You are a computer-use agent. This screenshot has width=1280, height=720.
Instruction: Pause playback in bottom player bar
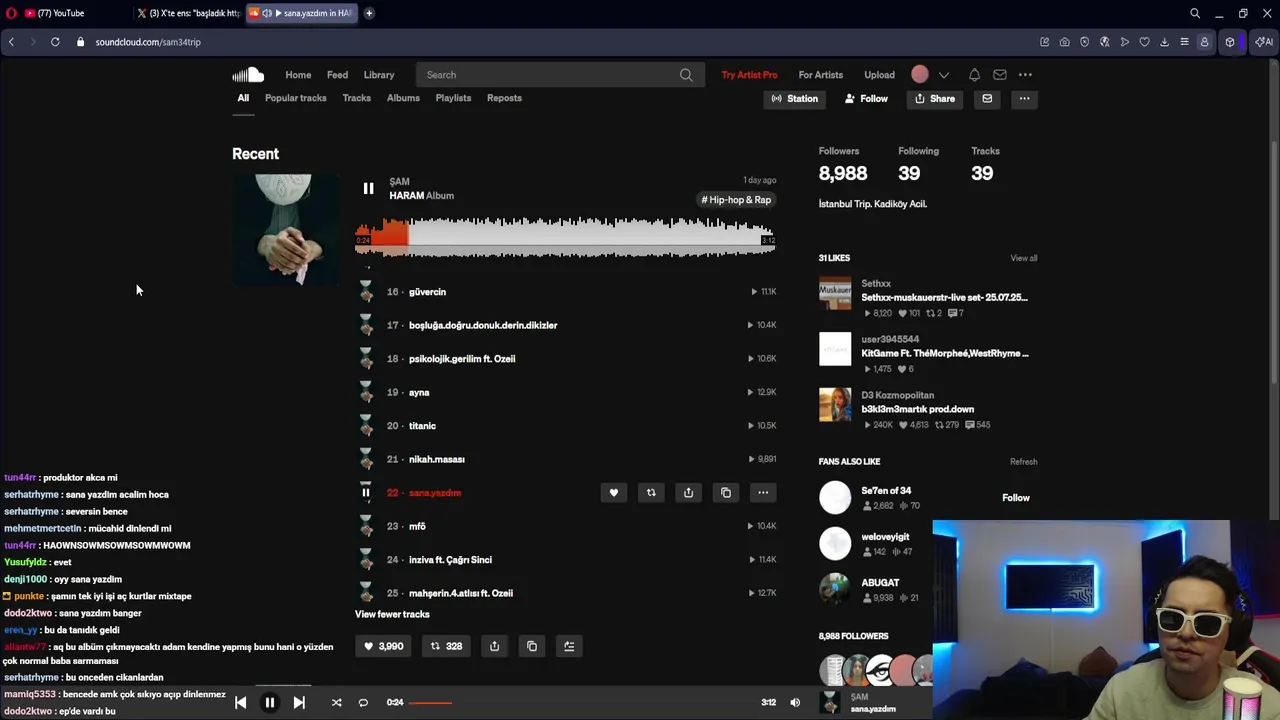[269, 703]
